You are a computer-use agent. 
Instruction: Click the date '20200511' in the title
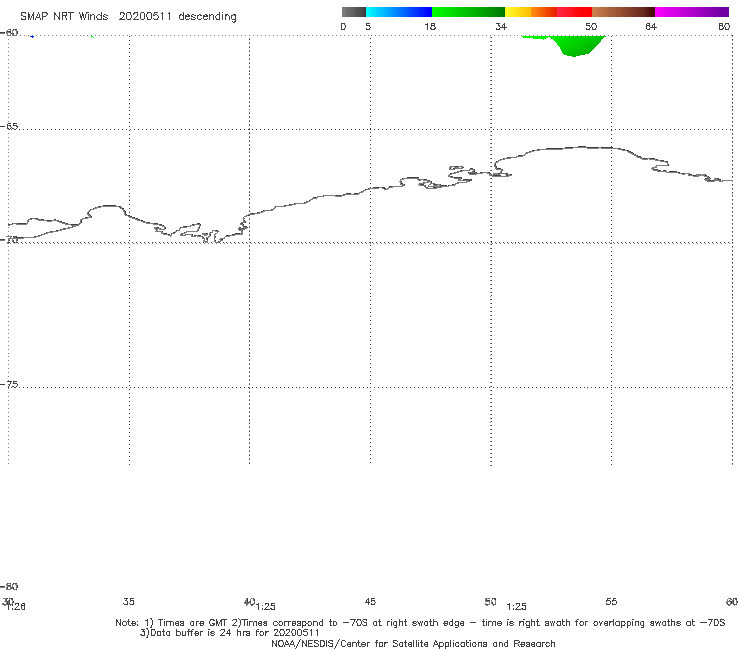[145, 16]
